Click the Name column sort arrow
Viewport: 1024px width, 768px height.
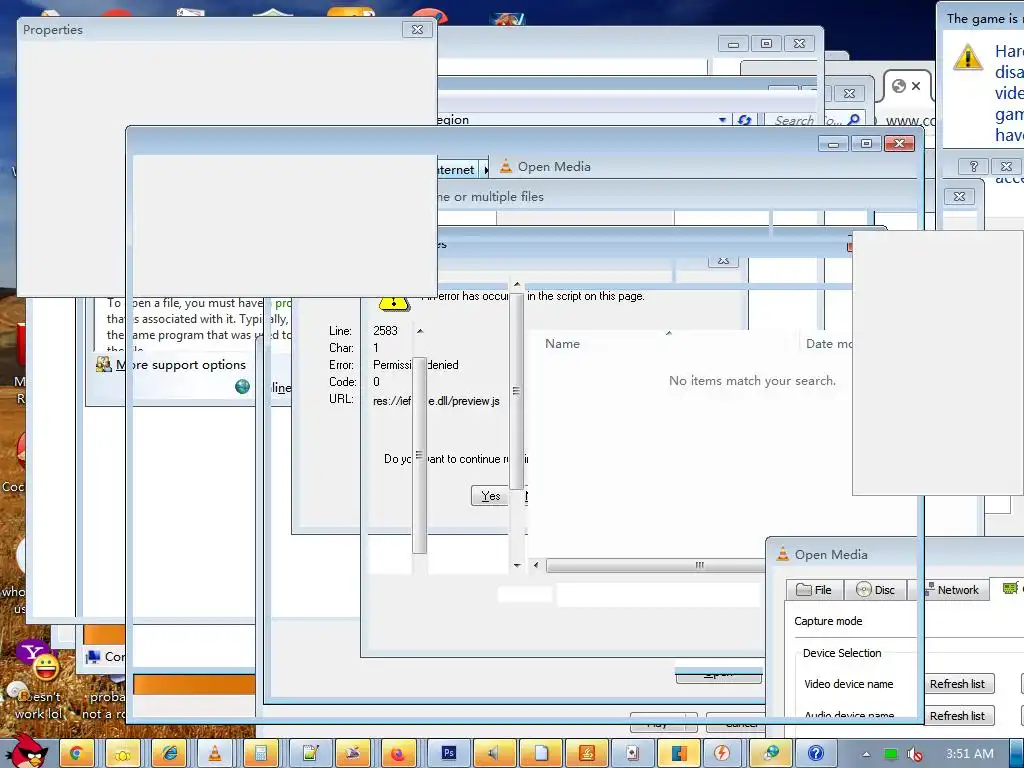pos(668,333)
